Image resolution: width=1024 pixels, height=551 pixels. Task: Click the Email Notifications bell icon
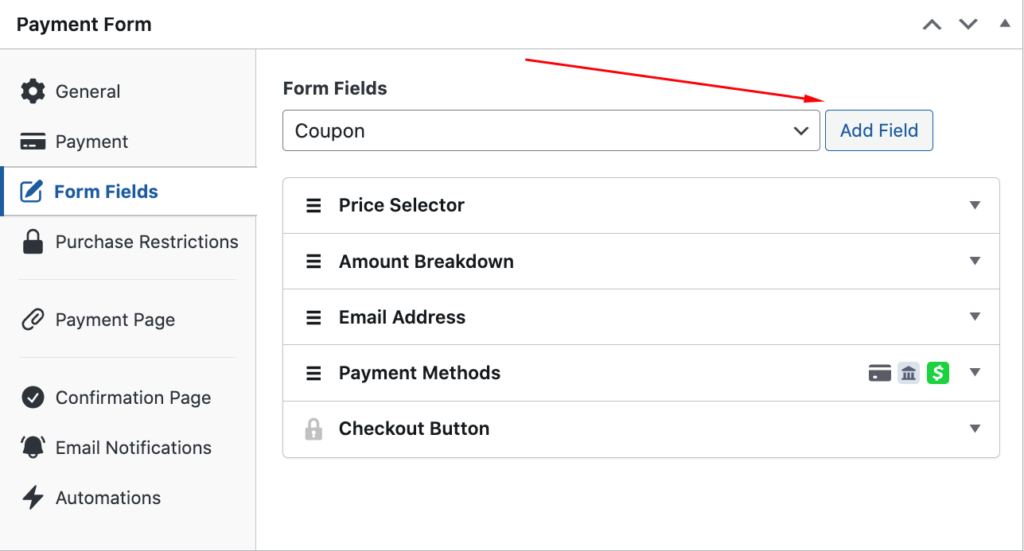[33, 448]
